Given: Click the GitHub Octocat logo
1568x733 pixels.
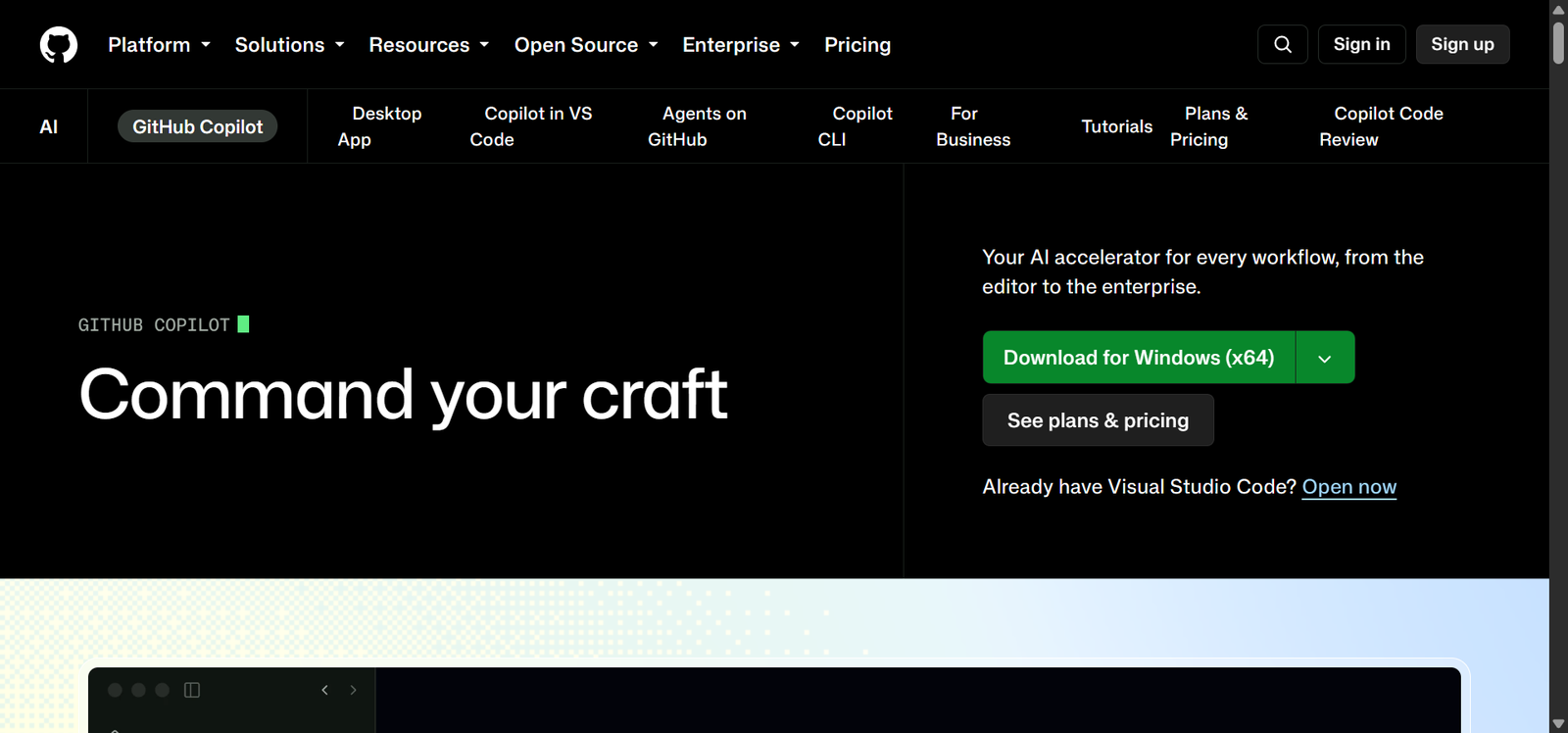Looking at the screenshot, I should 59,45.
